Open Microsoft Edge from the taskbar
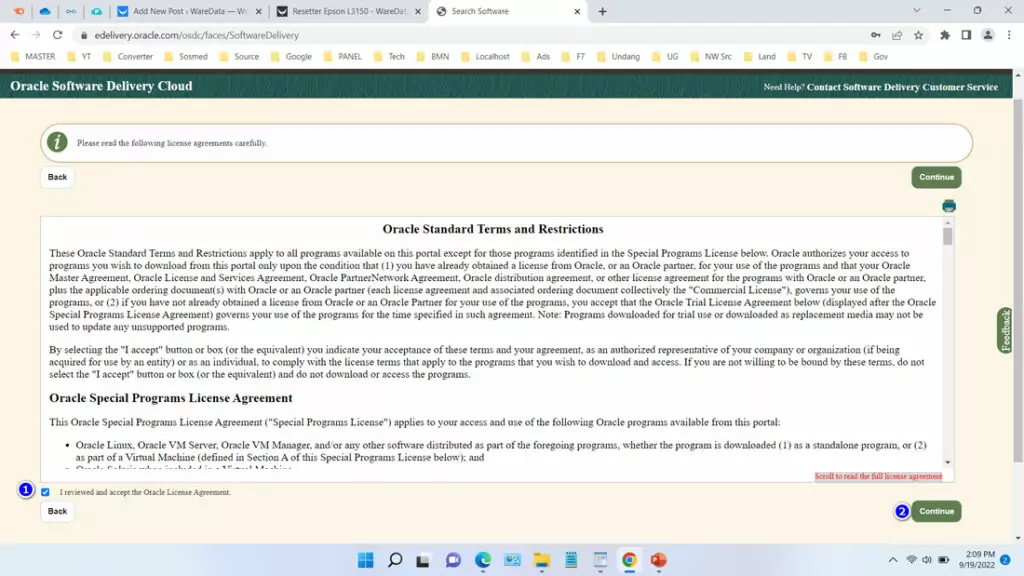The height and width of the screenshot is (576, 1024). pyautogui.click(x=483, y=560)
